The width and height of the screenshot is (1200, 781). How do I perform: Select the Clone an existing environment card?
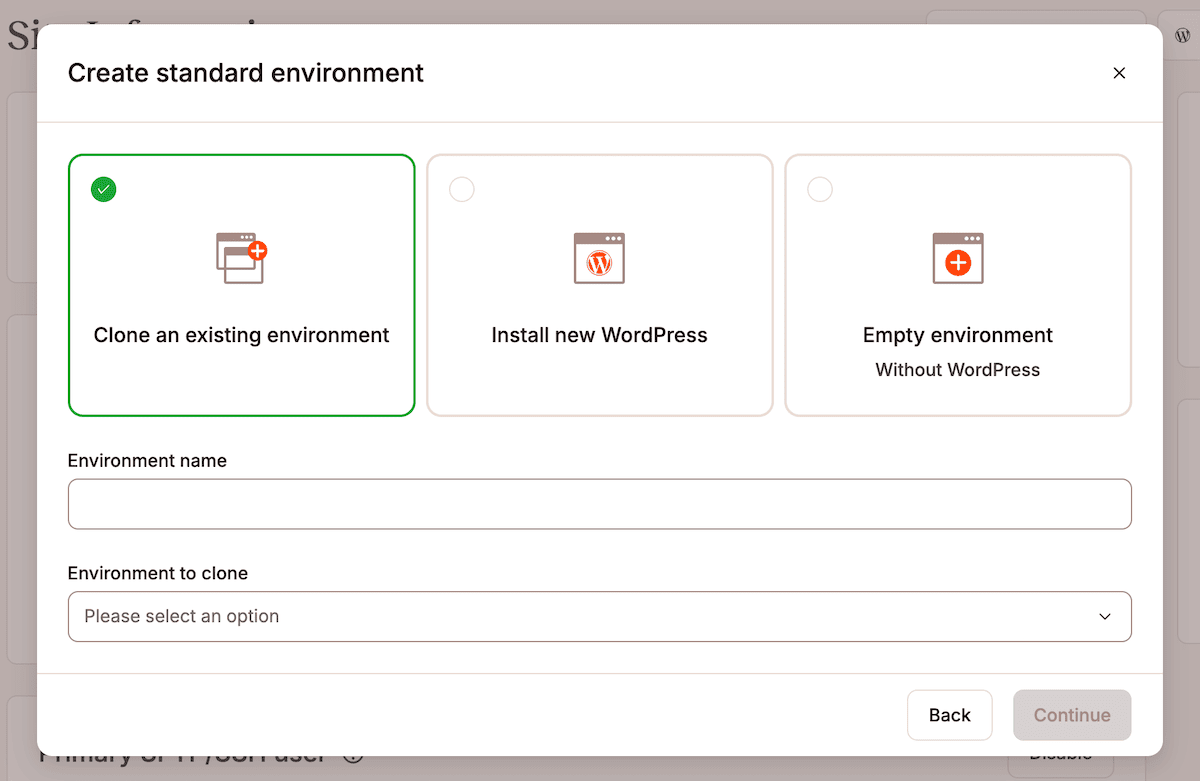pyautogui.click(x=241, y=285)
